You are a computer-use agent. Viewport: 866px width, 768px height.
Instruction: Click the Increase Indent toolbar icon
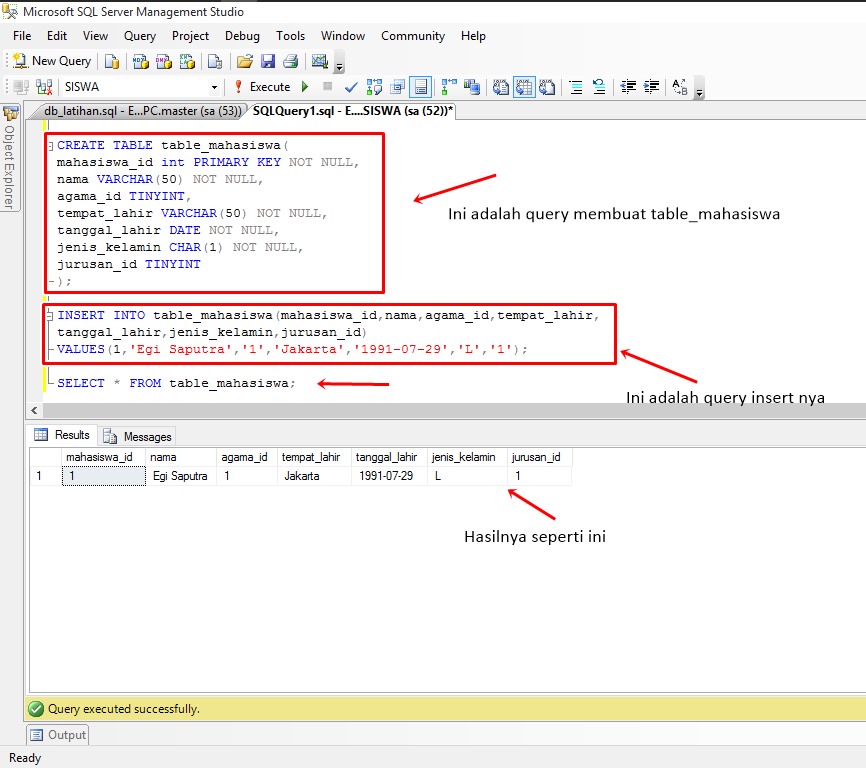653,88
